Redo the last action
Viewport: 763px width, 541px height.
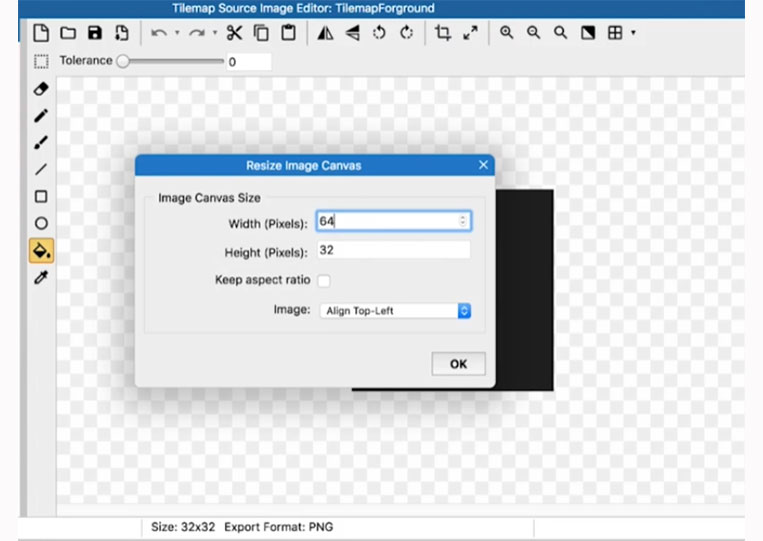click(197, 33)
